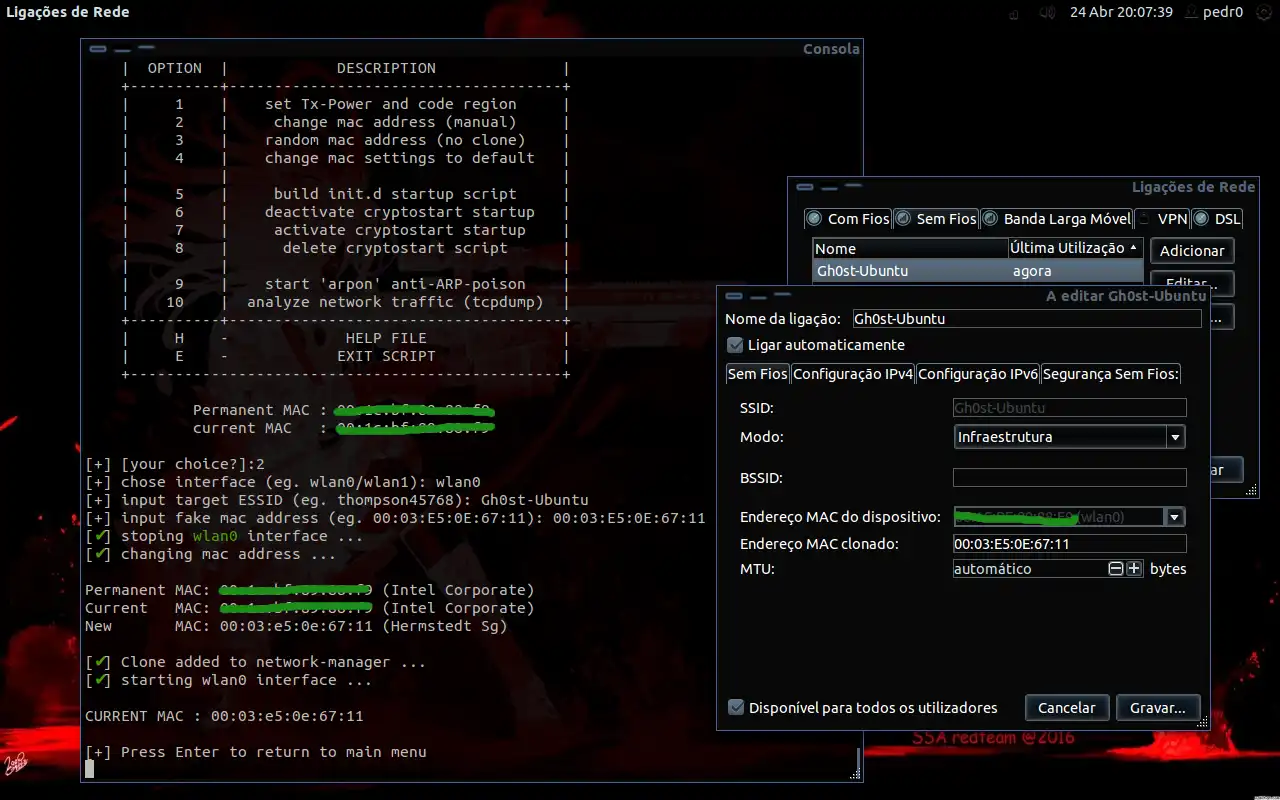
Task: Toggle Disponível para todos os utilizadores checkbox
Action: pos(736,707)
